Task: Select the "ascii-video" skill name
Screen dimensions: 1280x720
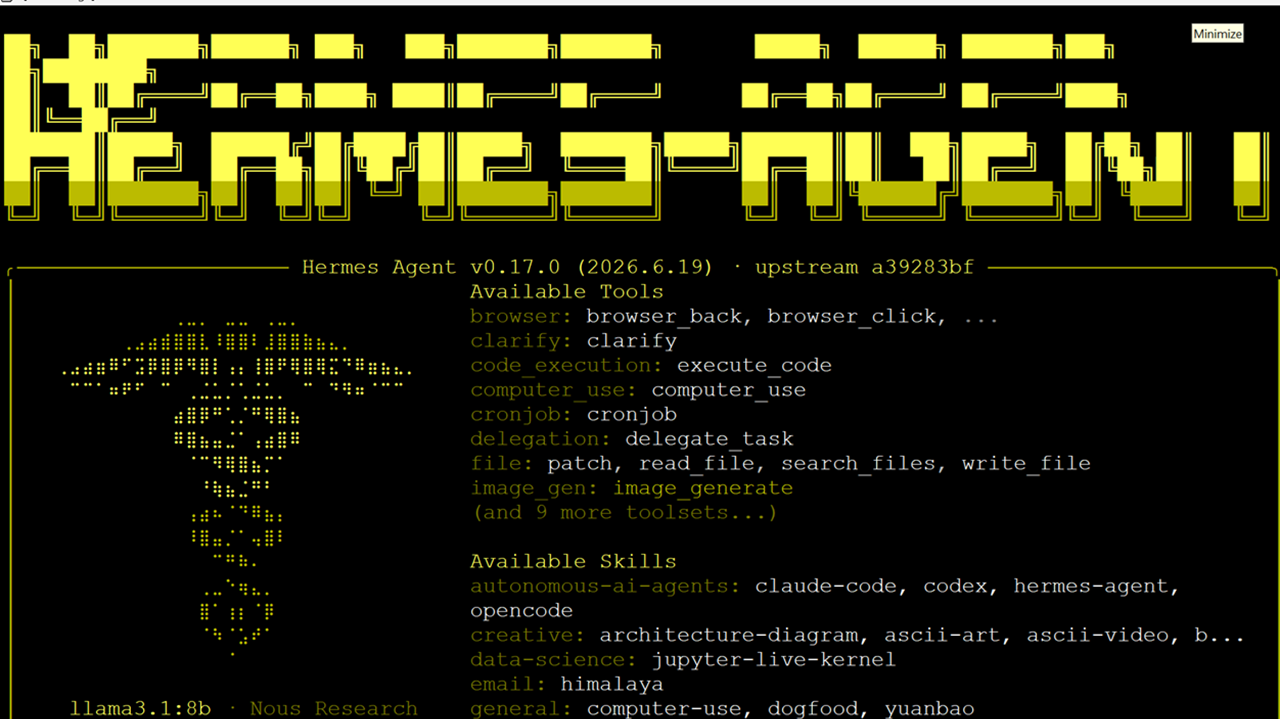Action: (x=1097, y=635)
